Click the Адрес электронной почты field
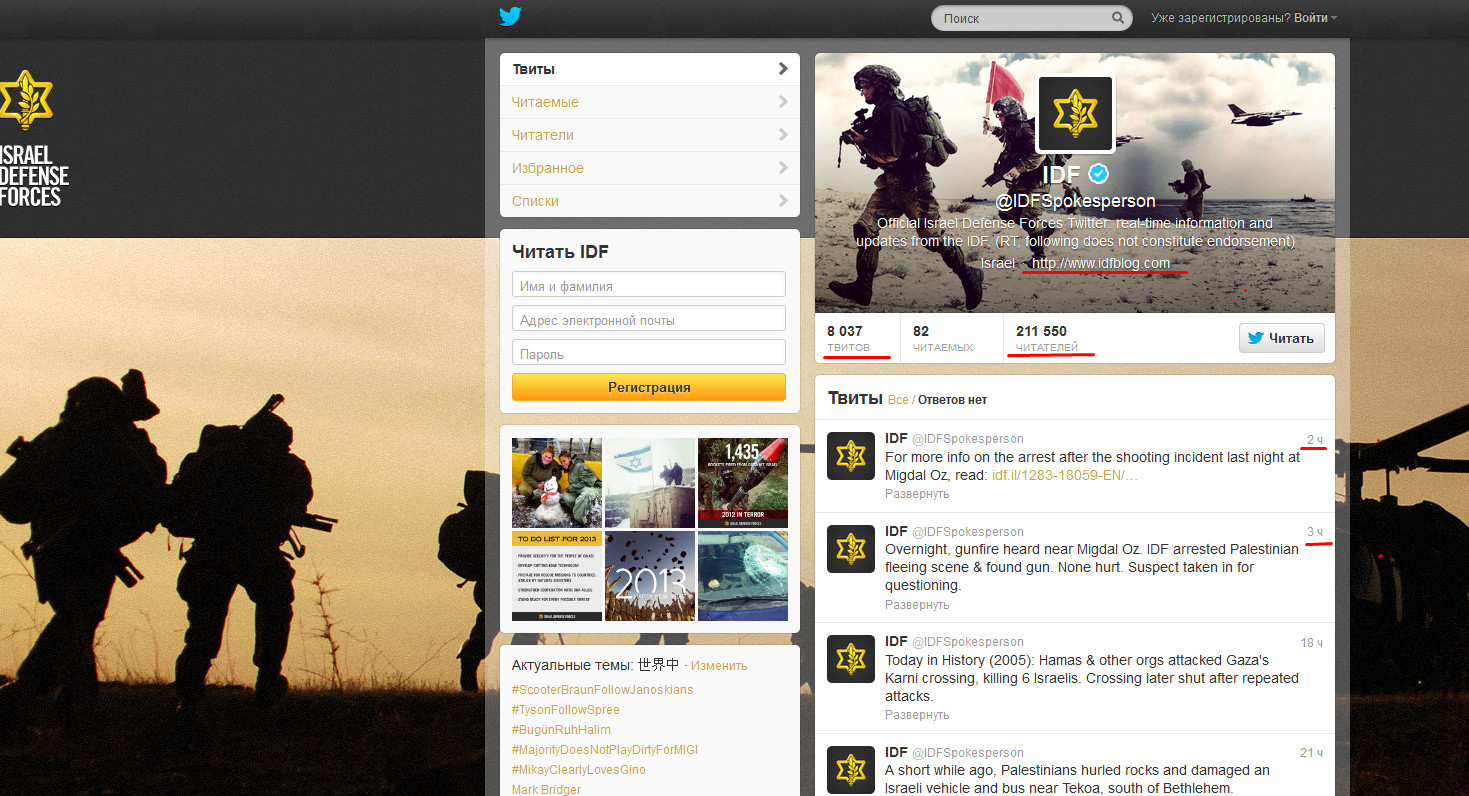Screen dimensions: 1469x796 click(x=649, y=319)
